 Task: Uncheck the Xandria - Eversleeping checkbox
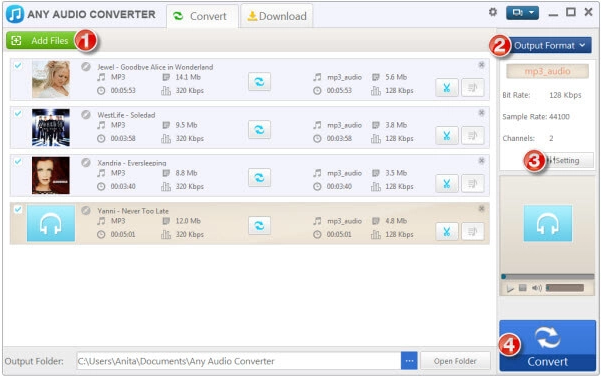point(18,162)
